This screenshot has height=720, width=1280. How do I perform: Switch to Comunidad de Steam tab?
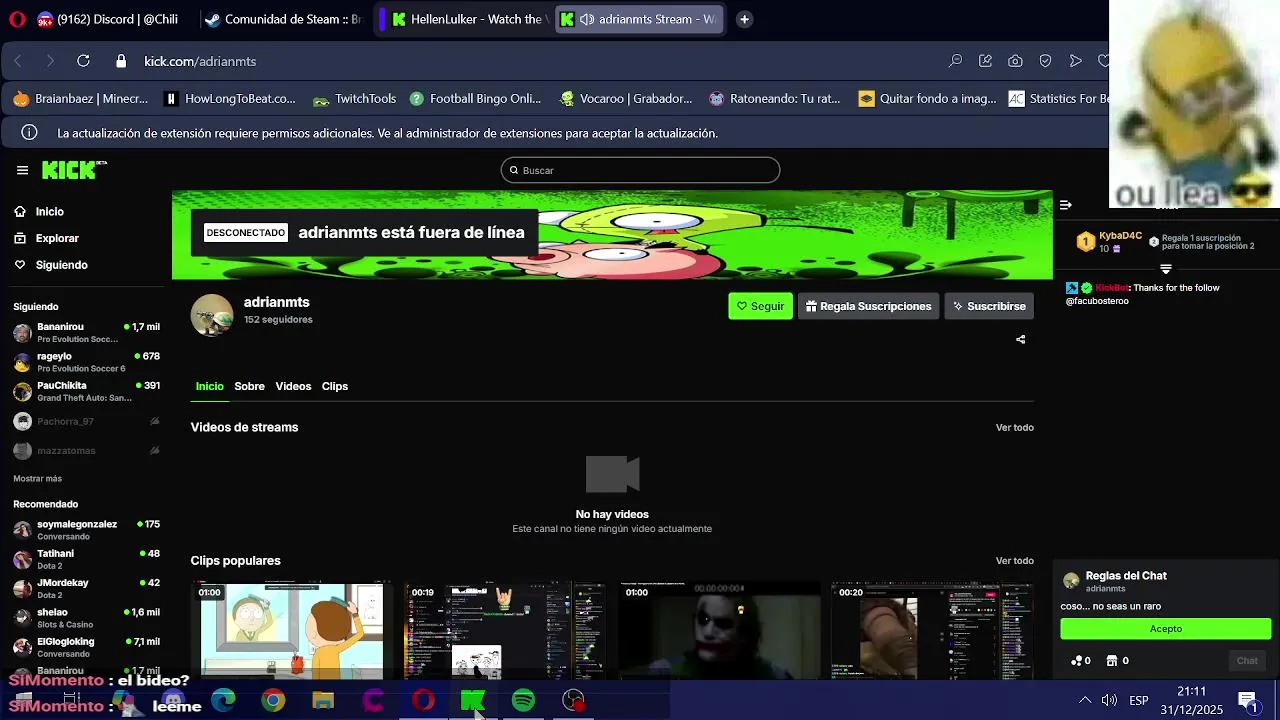[x=282, y=19]
